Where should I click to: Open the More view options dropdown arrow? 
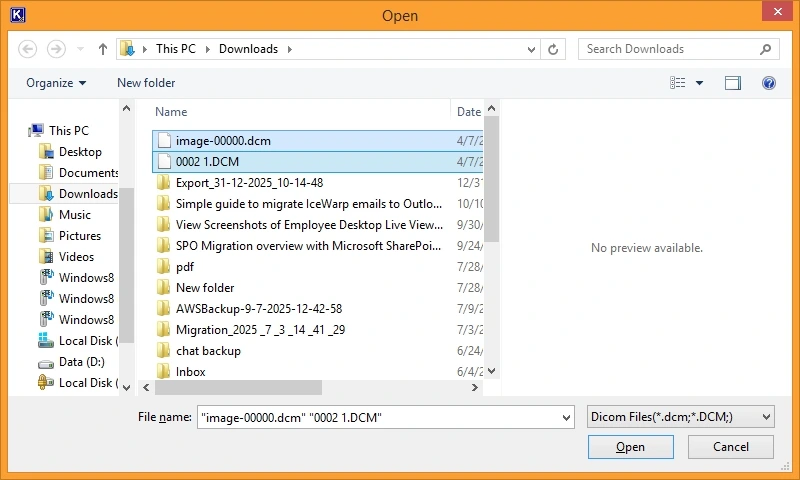tap(699, 83)
